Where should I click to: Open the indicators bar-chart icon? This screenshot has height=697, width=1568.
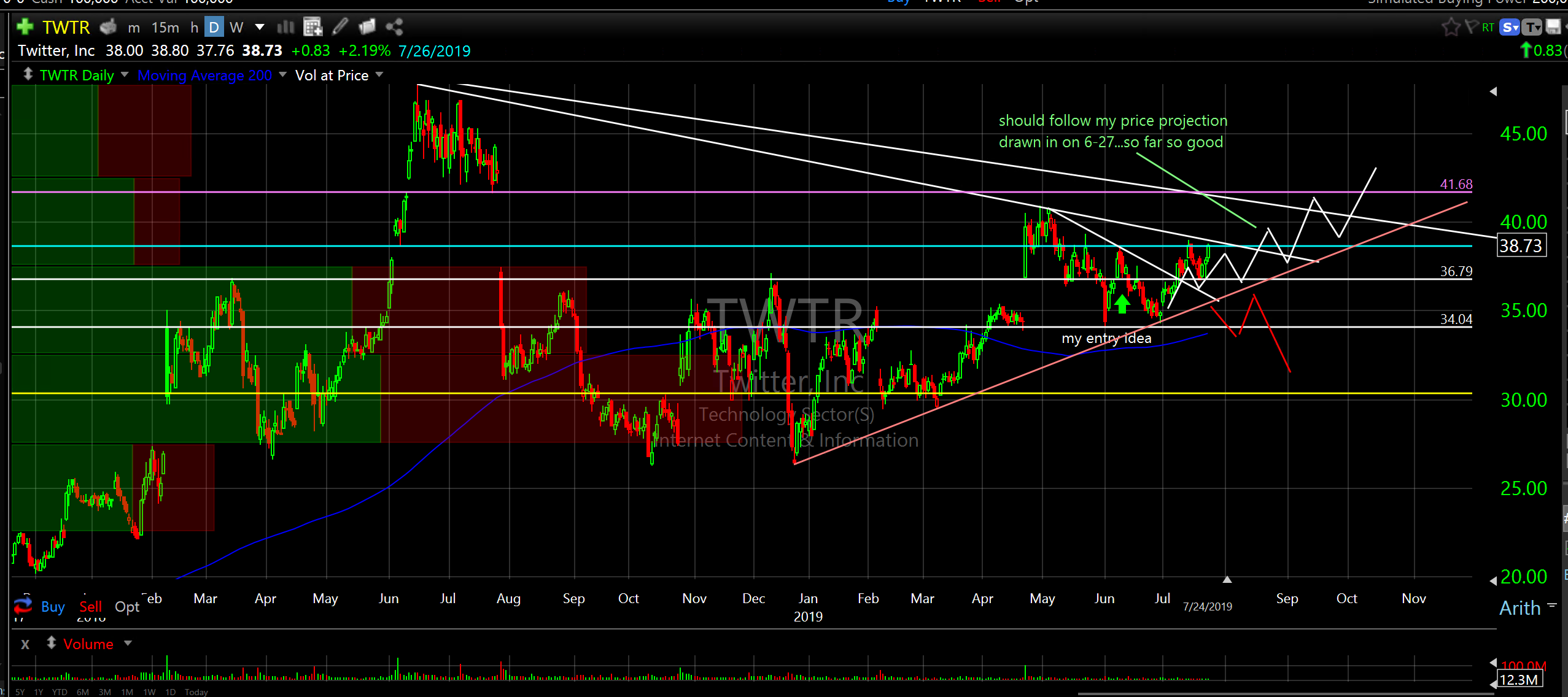click(285, 27)
